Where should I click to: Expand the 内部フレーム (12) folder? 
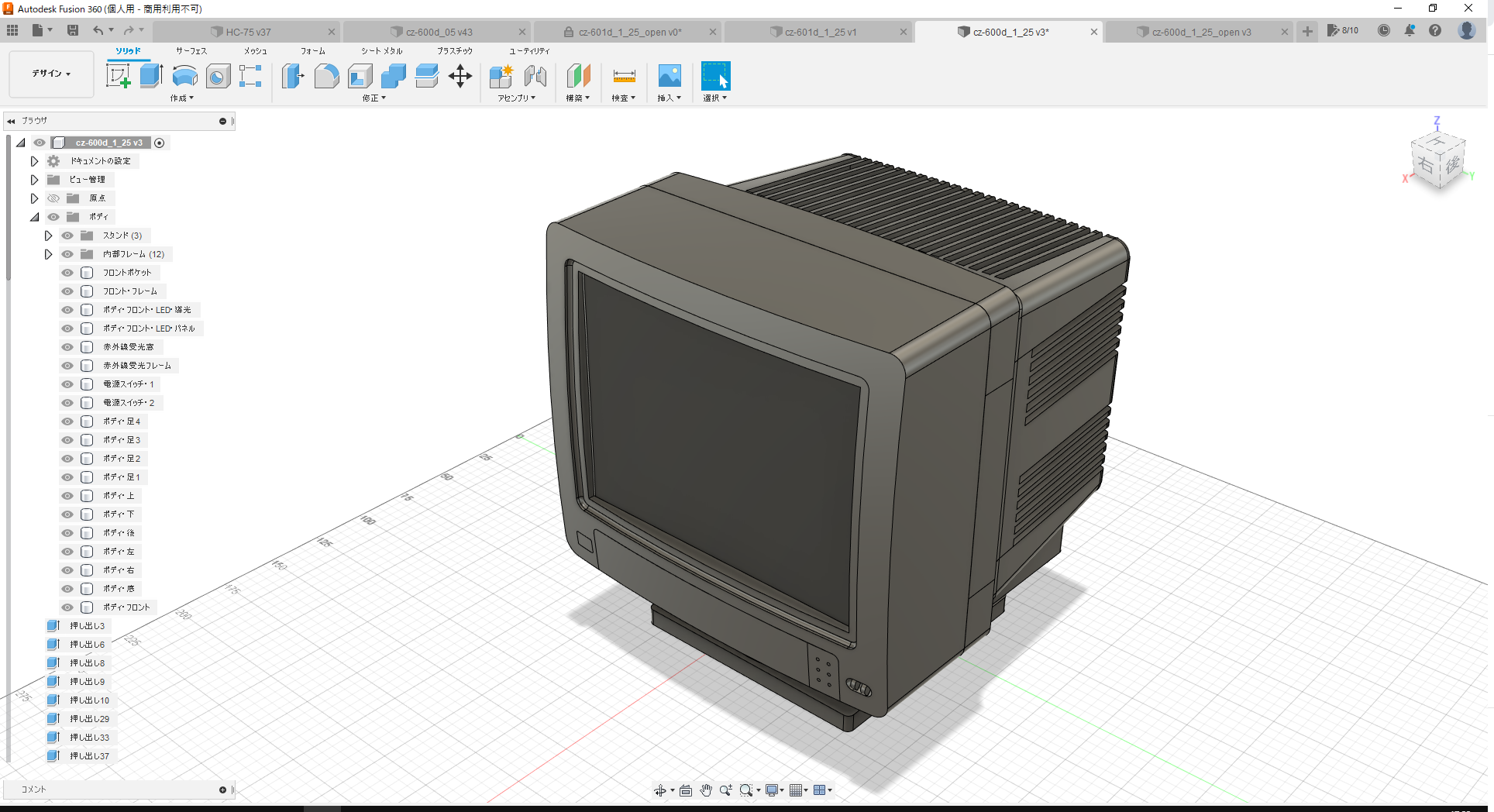click(49, 253)
